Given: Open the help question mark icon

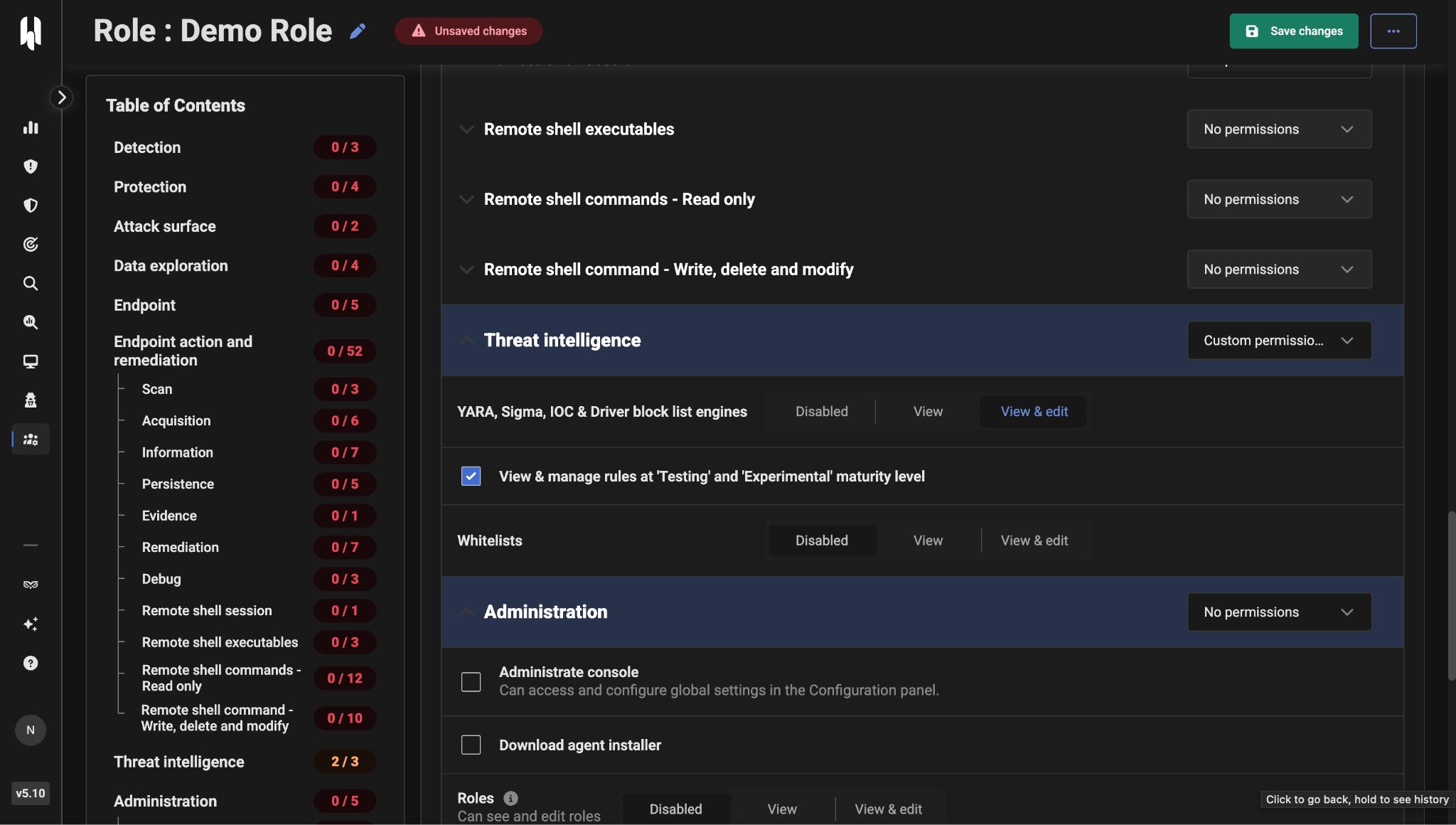Looking at the screenshot, I should point(31,663).
